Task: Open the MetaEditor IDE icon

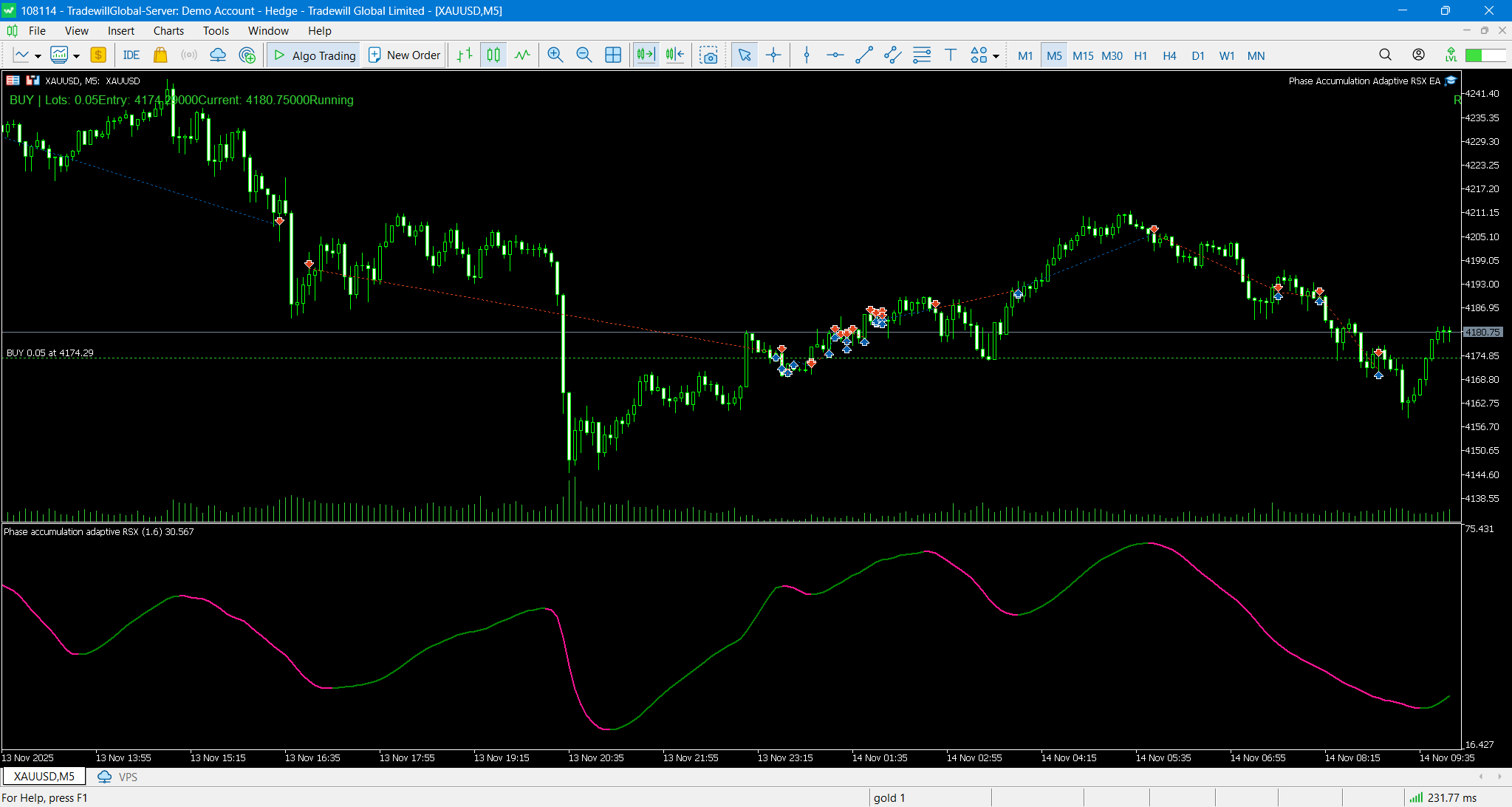Action: tap(131, 55)
